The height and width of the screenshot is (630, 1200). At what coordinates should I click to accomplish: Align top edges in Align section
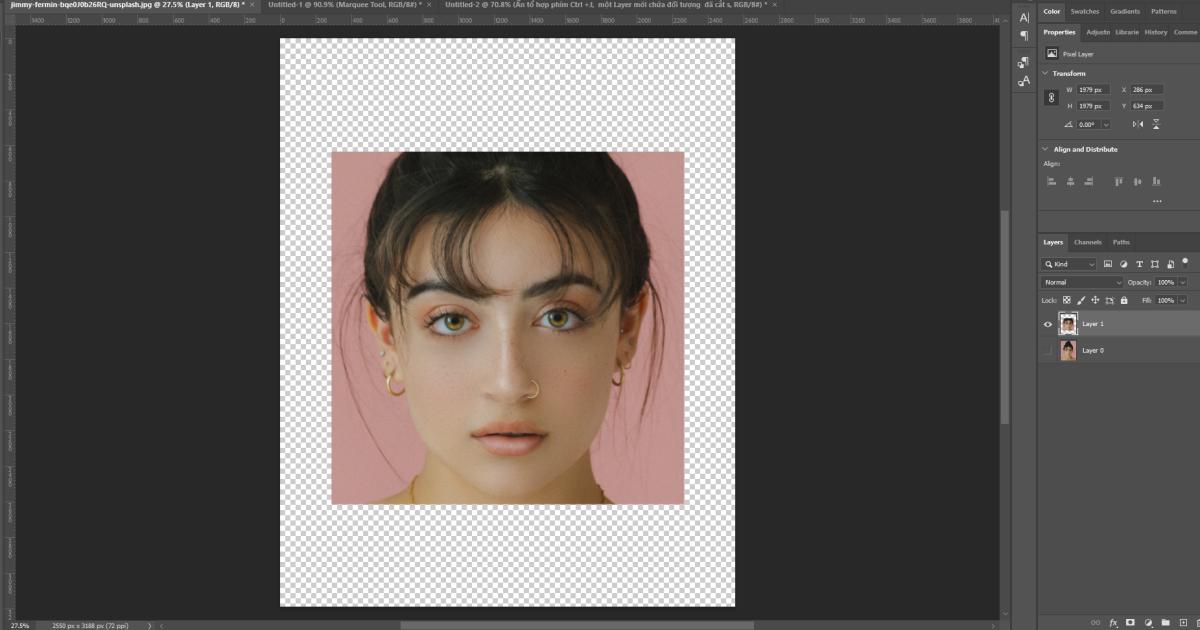[x=1120, y=181]
